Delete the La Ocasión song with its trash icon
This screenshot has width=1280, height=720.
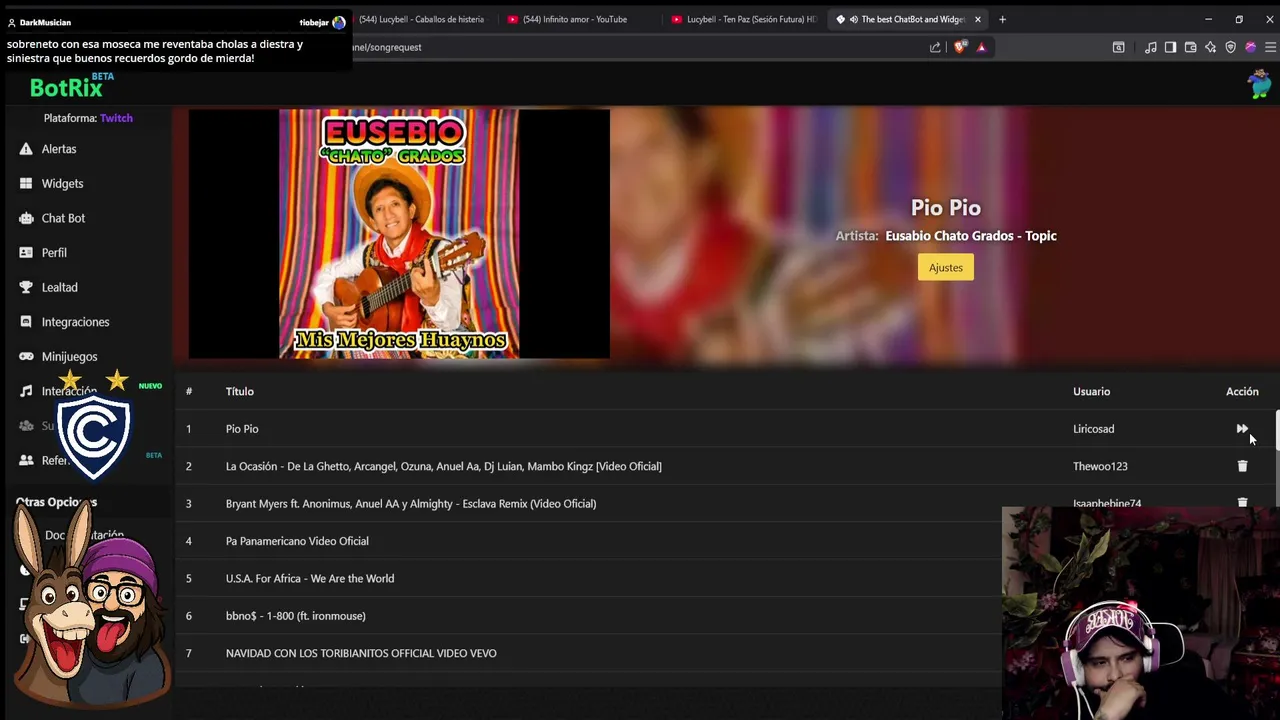pyautogui.click(x=1242, y=466)
